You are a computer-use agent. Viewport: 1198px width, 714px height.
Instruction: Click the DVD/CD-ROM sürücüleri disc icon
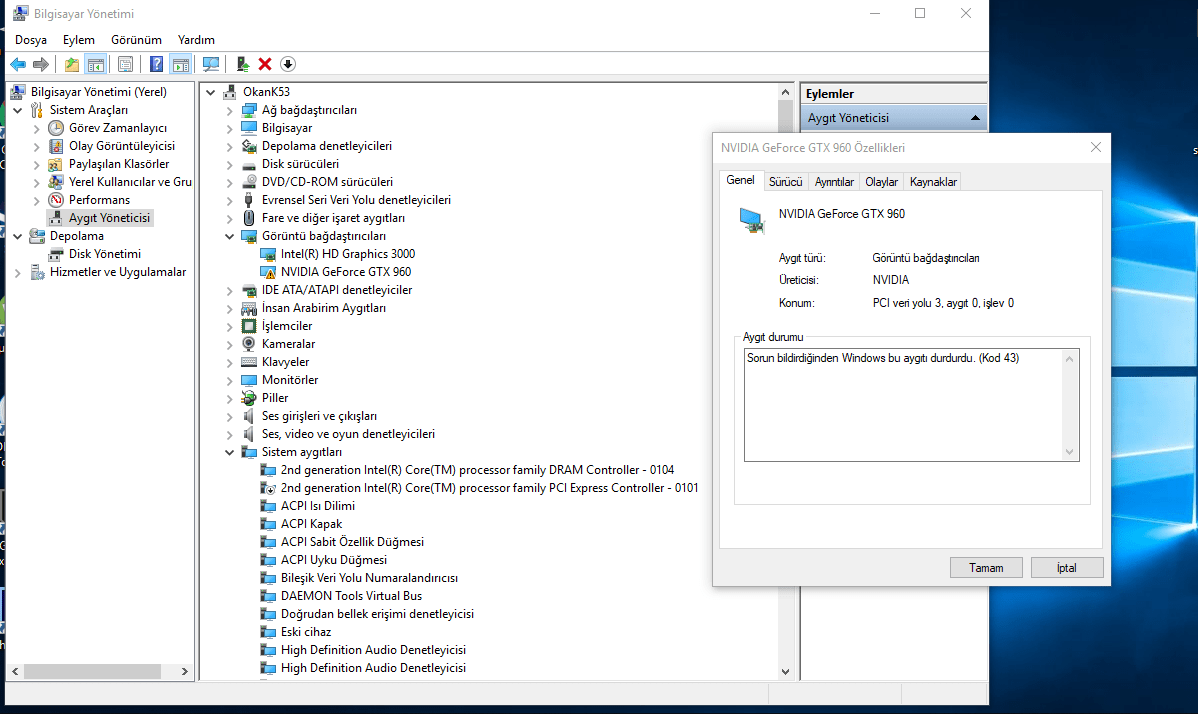click(249, 182)
